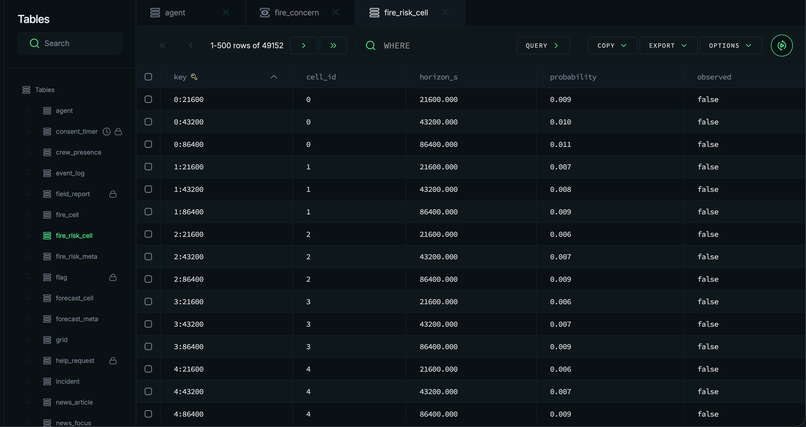Screen dimensions: 806x427
Task: Toggle the select-all header checkbox
Action: coord(148,77)
